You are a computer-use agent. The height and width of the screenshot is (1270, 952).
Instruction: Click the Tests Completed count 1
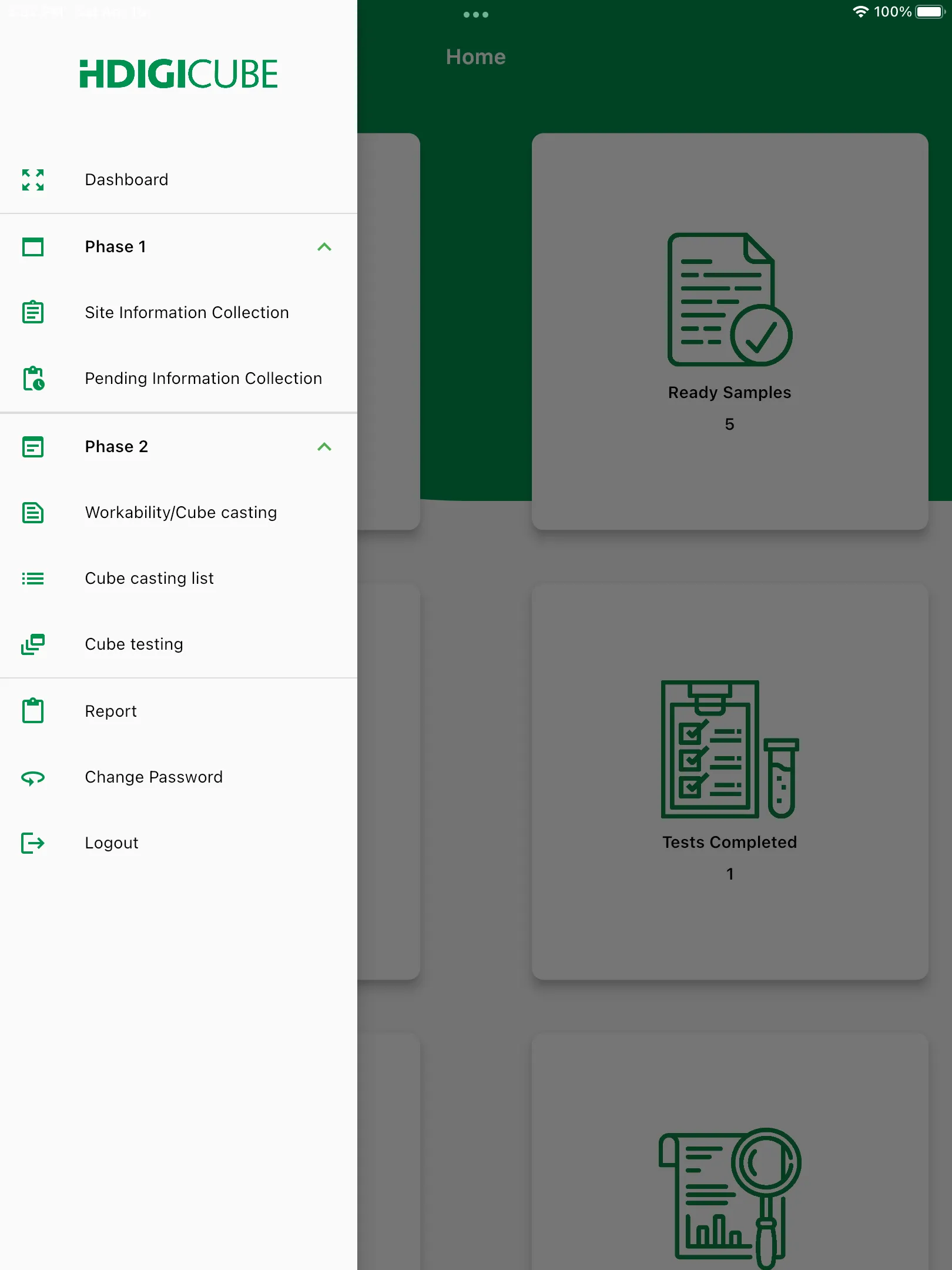coord(730,874)
